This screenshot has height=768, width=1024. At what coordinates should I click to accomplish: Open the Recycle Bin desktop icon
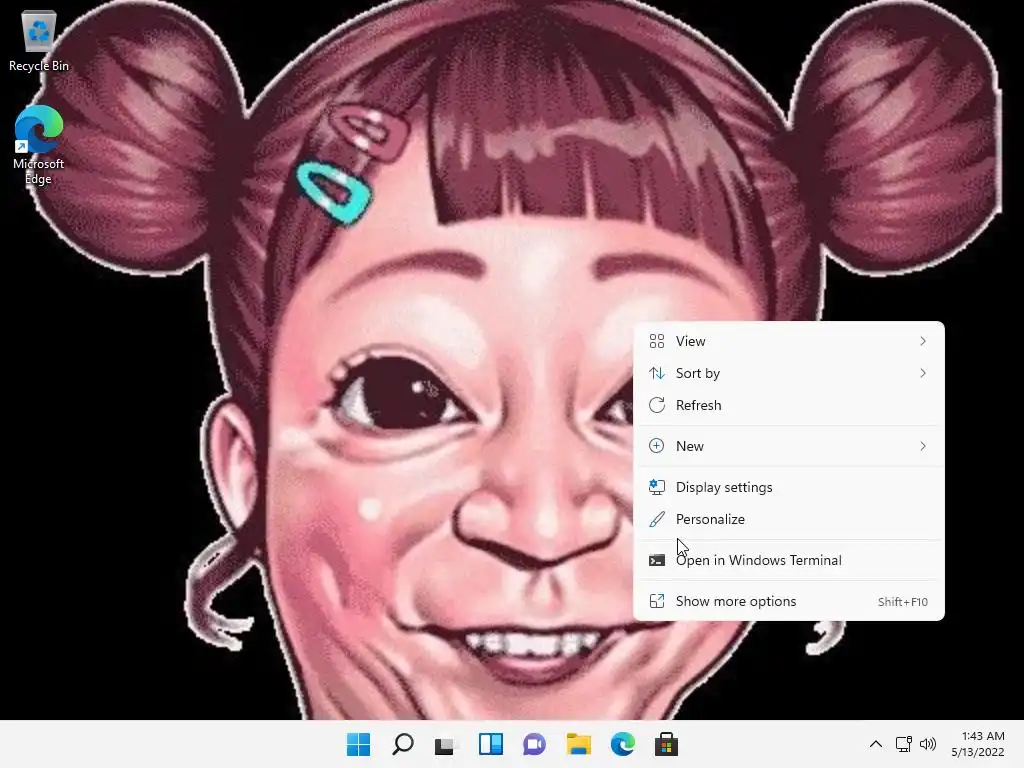pos(39,40)
